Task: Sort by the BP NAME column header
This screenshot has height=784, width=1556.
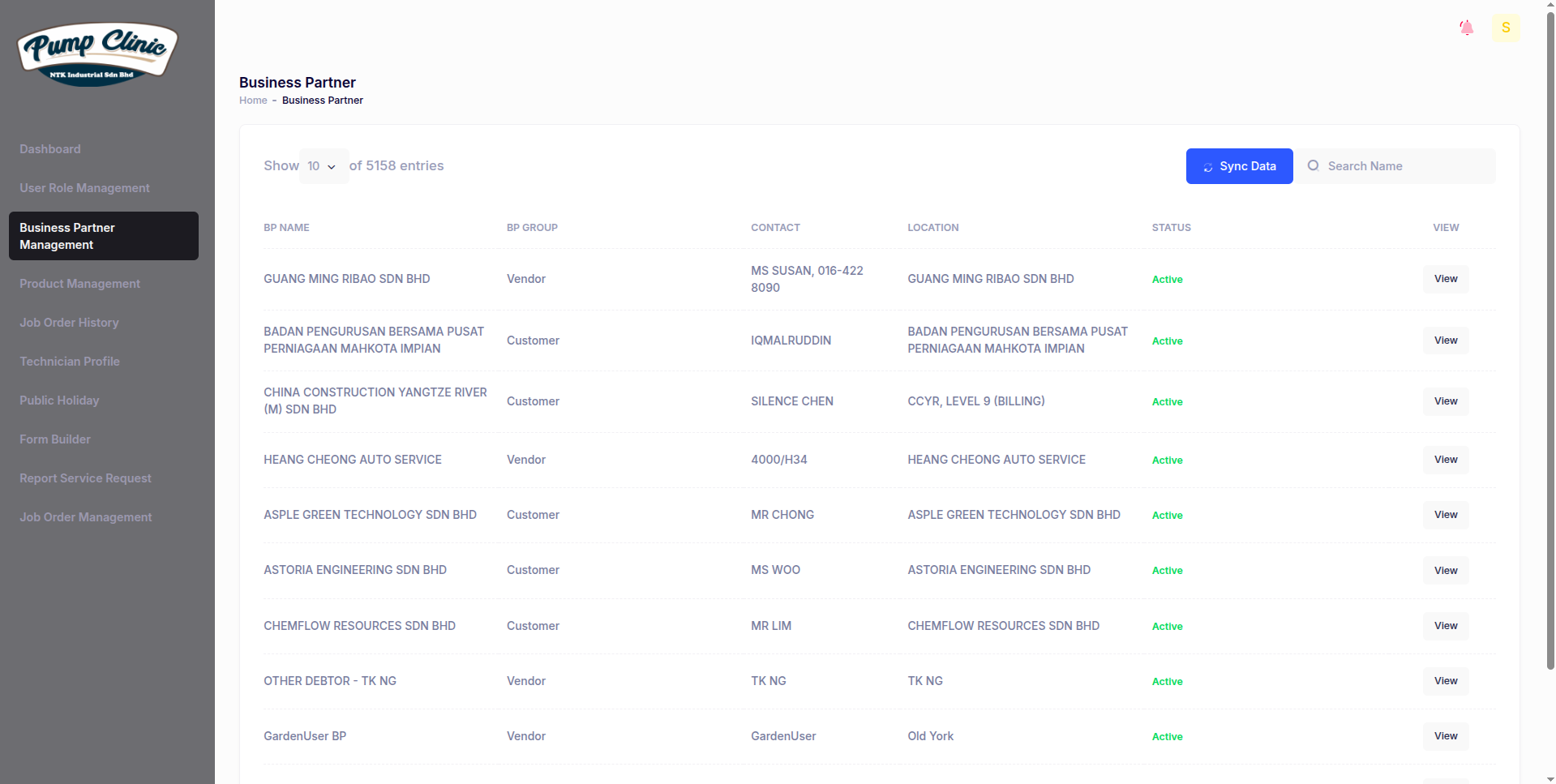Action: point(286,228)
